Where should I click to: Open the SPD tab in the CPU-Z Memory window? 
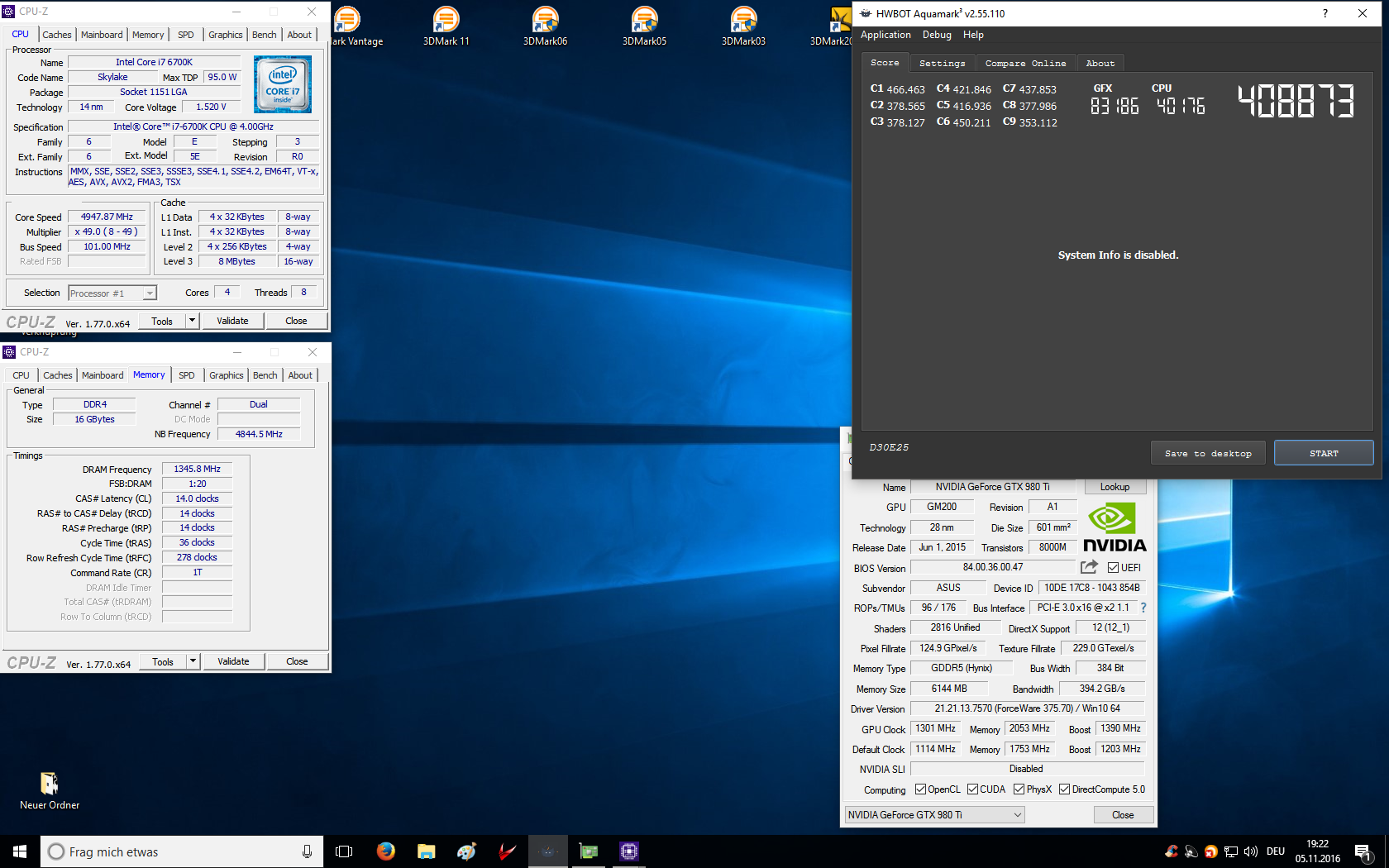coord(187,375)
